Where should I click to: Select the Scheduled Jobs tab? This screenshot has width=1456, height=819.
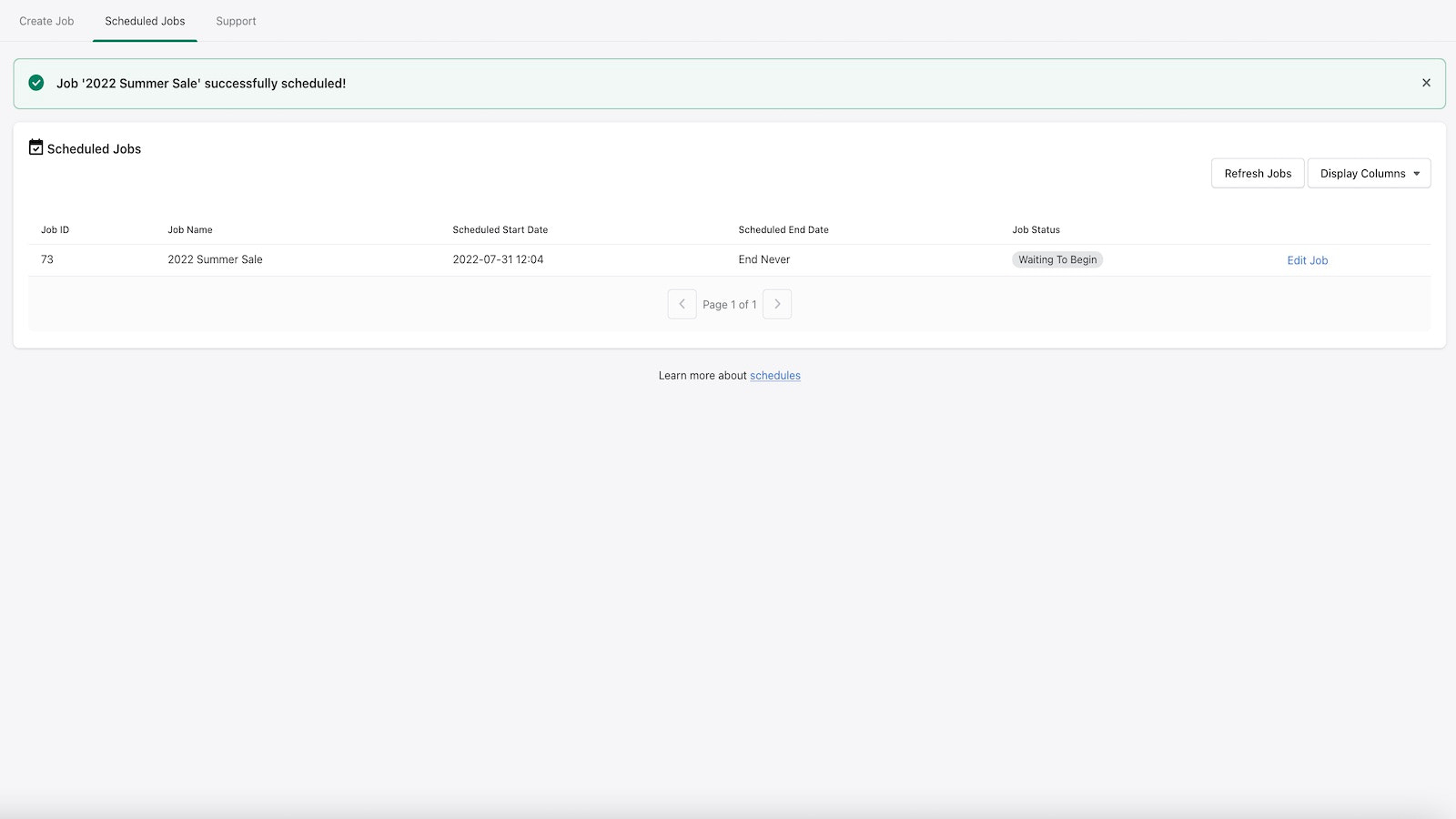145,21
